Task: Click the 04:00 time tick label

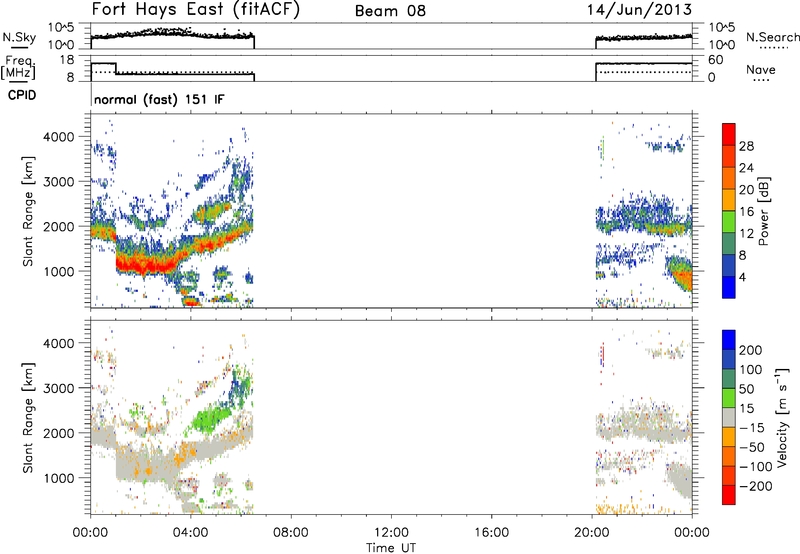Action: (x=190, y=533)
